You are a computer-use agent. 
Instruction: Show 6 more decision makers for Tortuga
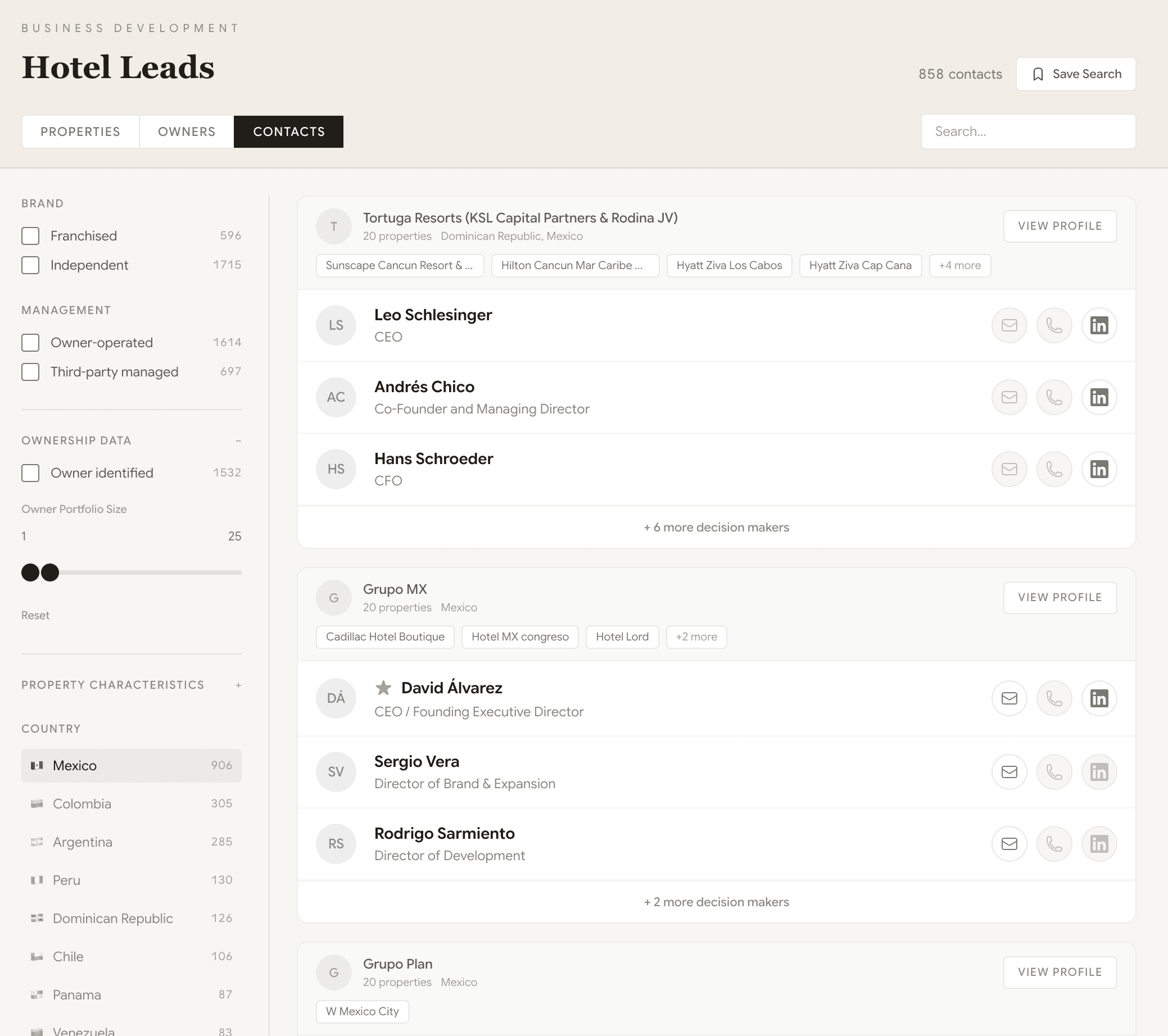(716, 527)
